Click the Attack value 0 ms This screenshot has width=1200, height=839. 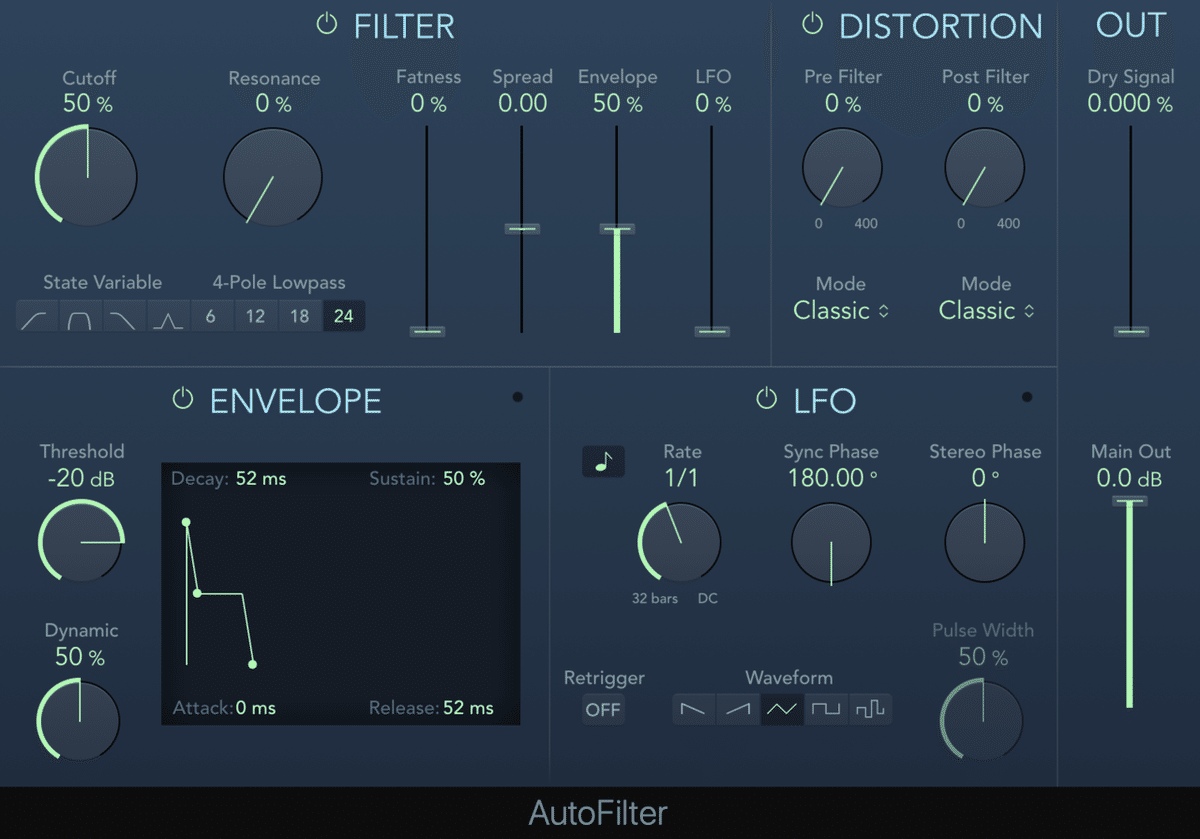click(256, 708)
